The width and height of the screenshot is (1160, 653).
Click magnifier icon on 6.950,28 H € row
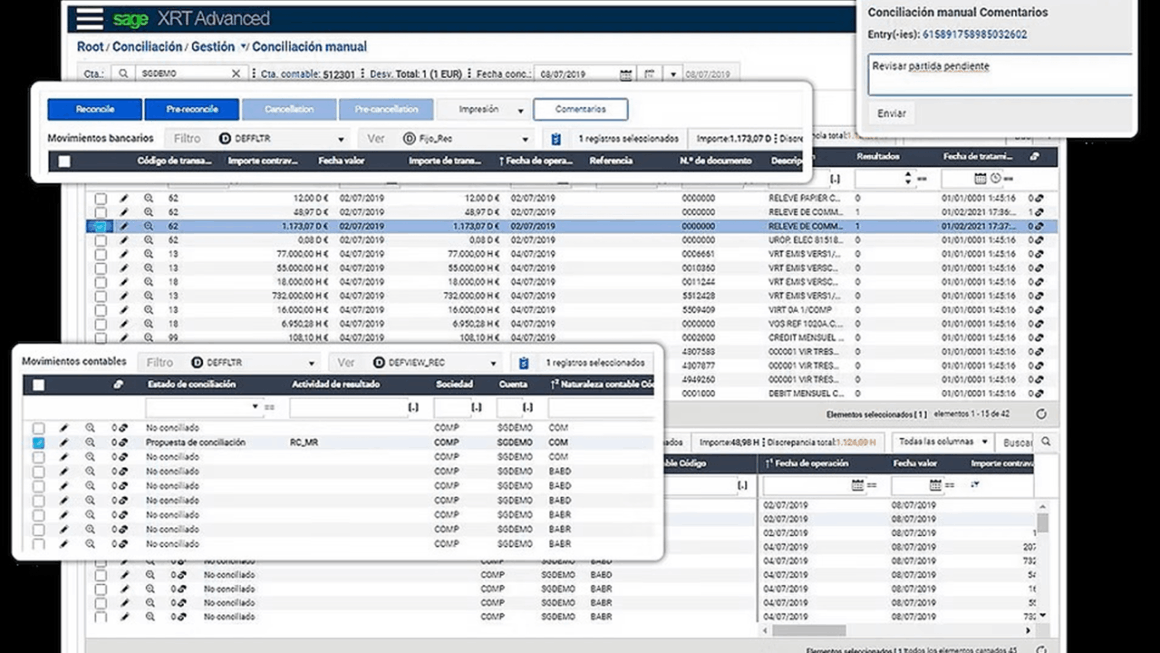(149, 324)
